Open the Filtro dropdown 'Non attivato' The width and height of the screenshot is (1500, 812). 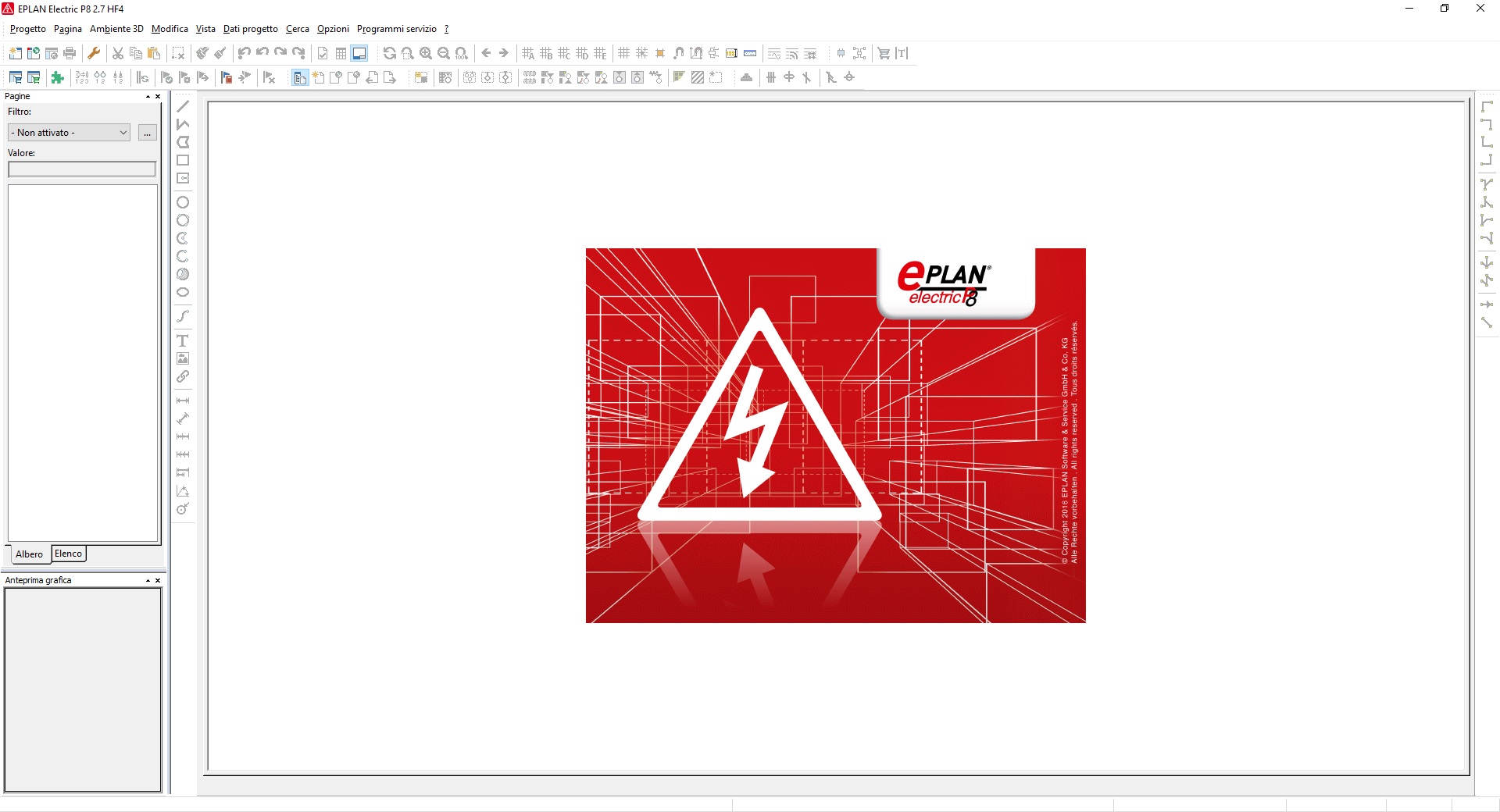click(69, 133)
